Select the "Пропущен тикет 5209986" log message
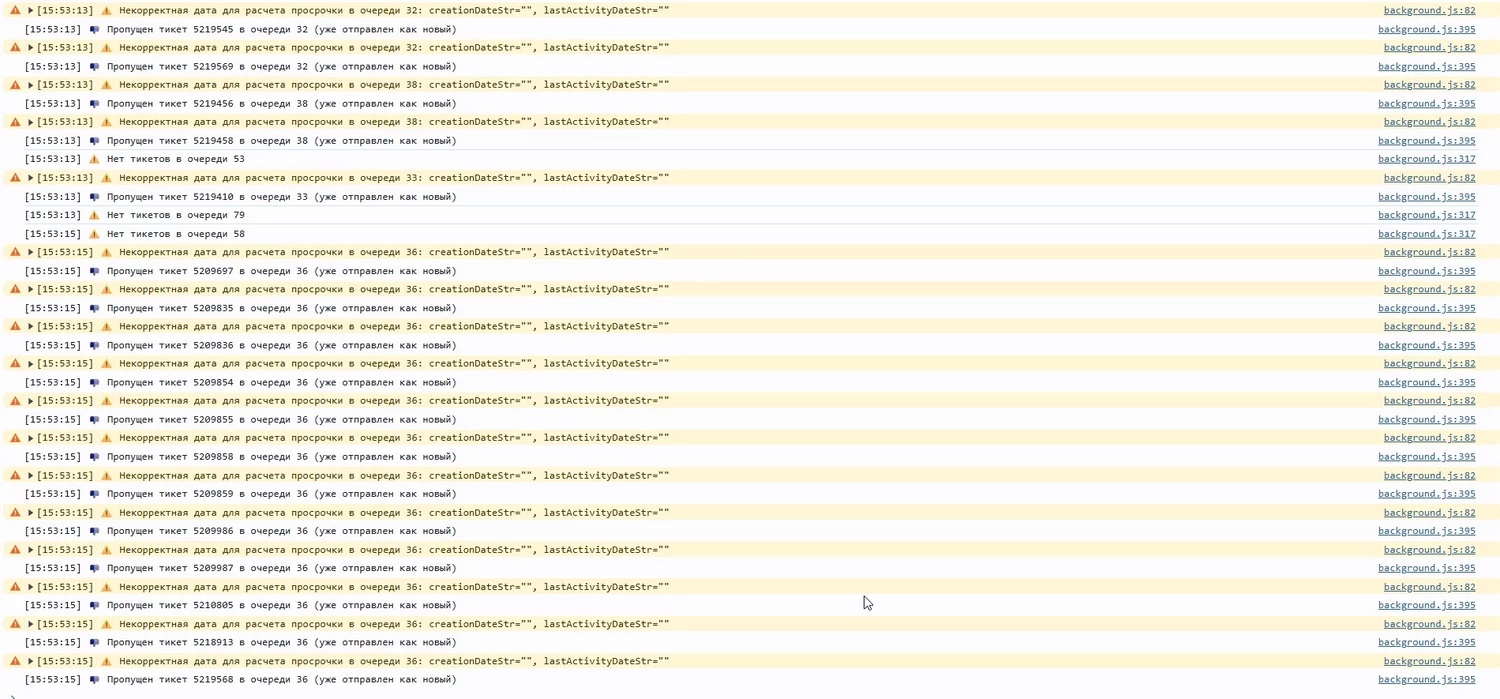1500x699 pixels. coord(280,531)
